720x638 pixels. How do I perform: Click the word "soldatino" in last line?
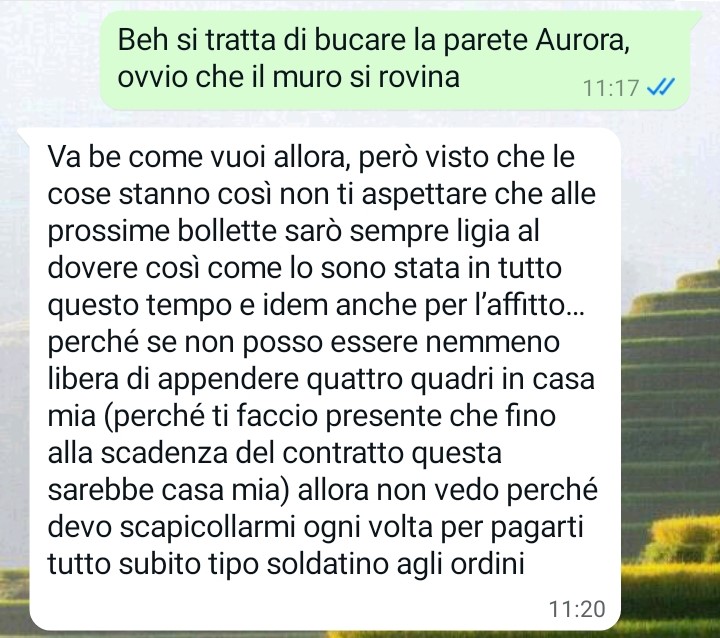point(328,564)
